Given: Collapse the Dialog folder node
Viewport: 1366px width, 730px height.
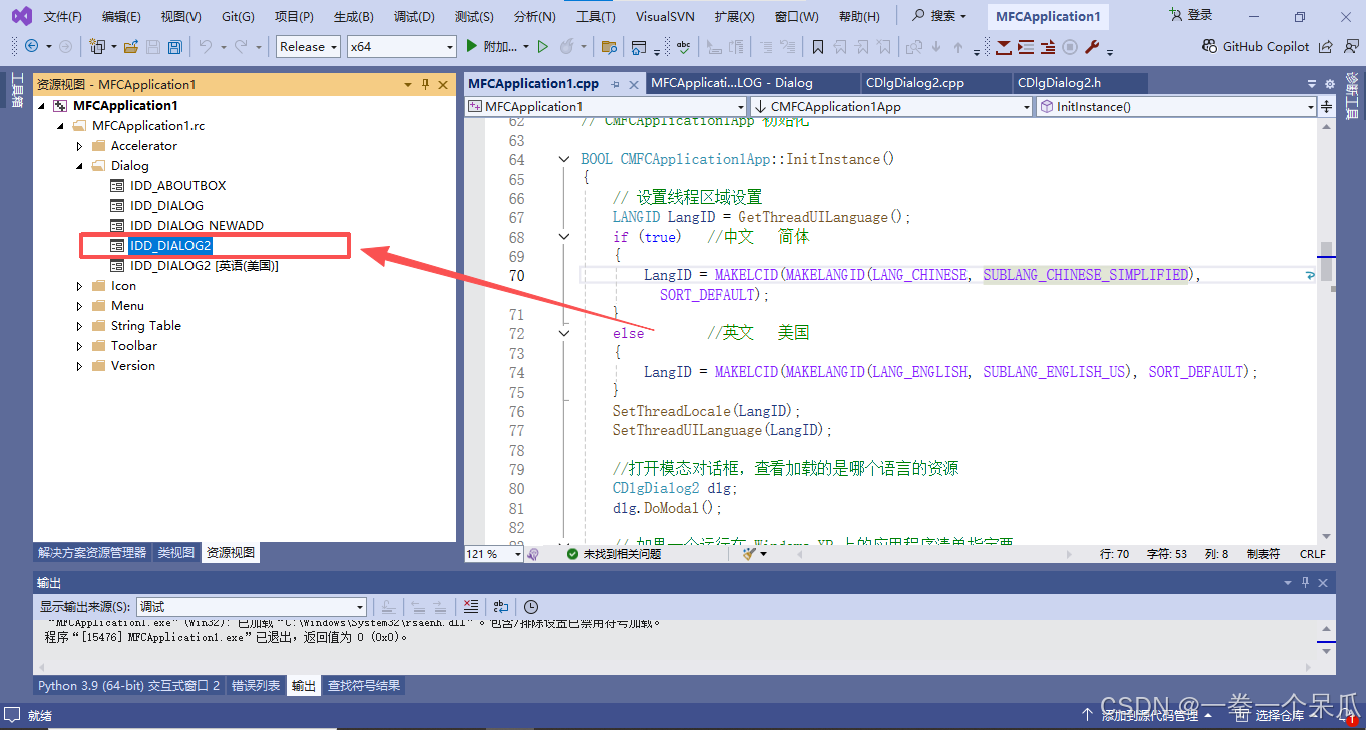Looking at the screenshot, I should [x=80, y=166].
